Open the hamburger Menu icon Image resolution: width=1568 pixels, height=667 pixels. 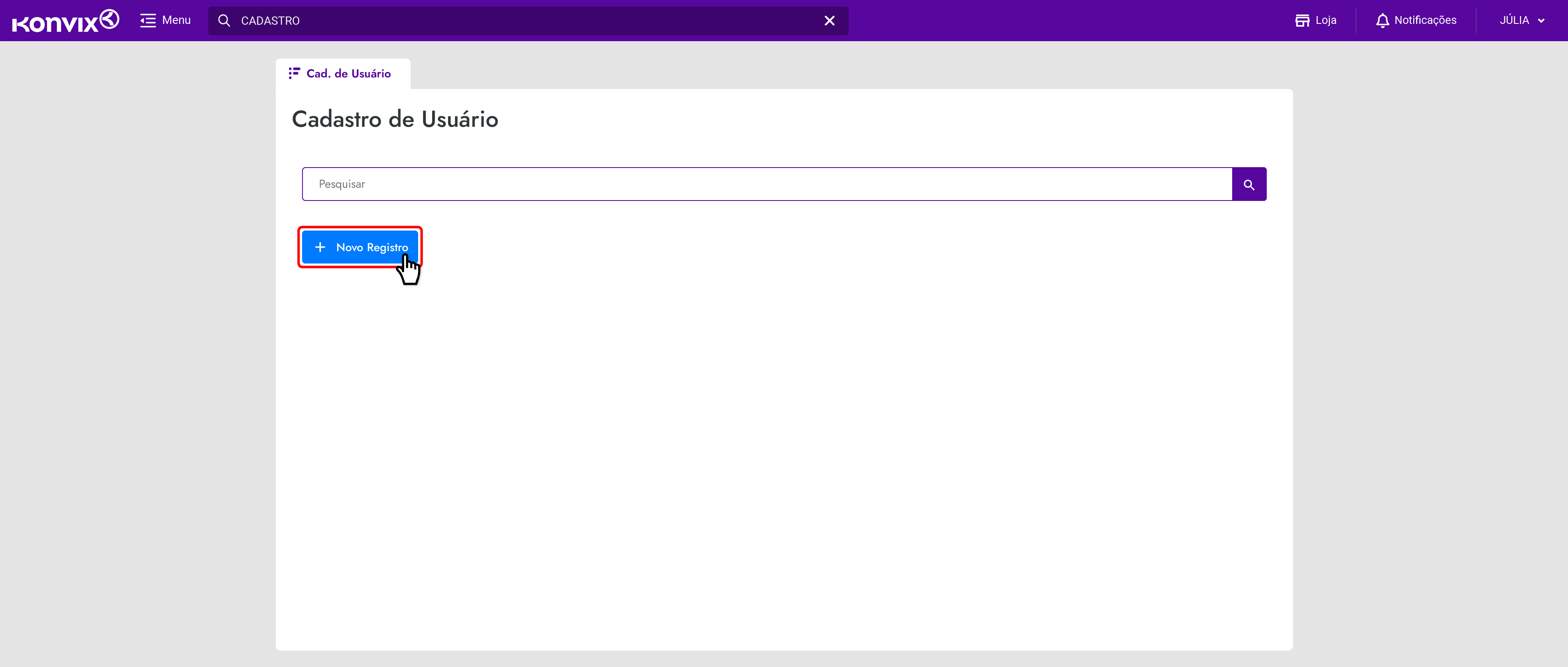[148, 21]
